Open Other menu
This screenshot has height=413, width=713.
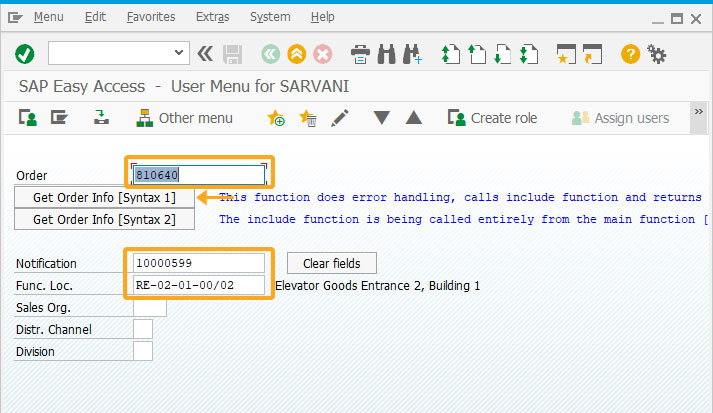pos(184,118)
